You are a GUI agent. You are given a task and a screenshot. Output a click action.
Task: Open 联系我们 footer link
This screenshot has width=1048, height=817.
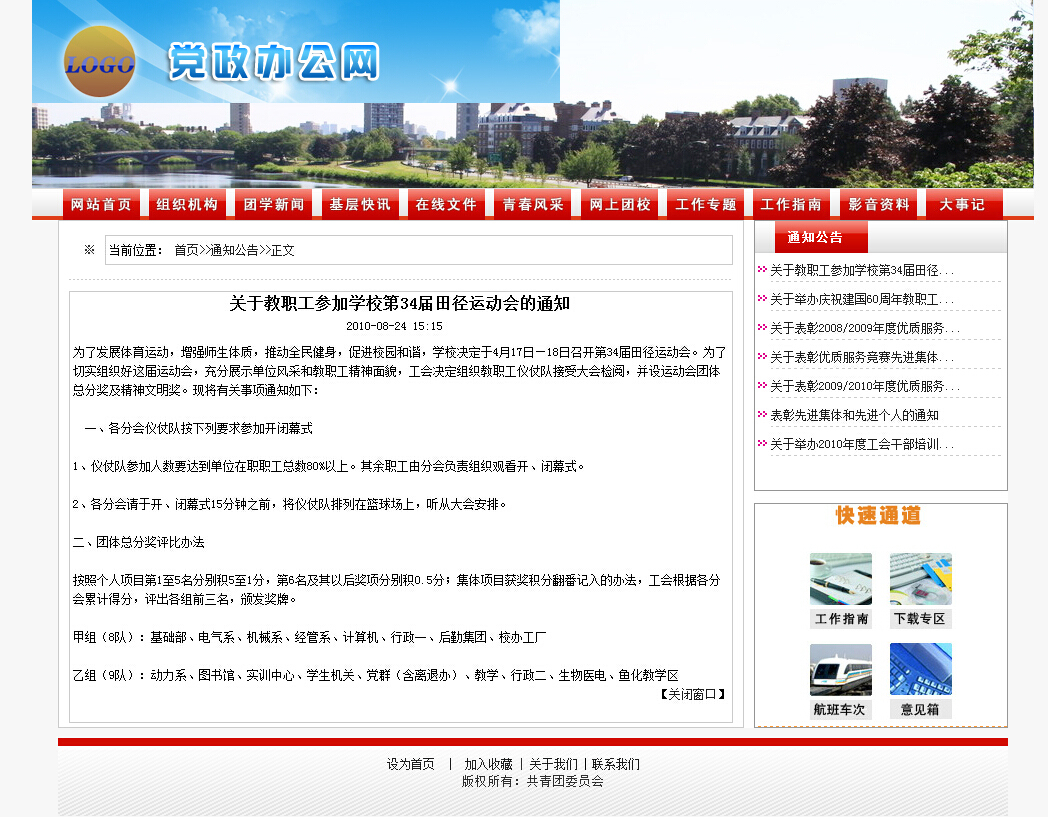[x=616, y=764]
